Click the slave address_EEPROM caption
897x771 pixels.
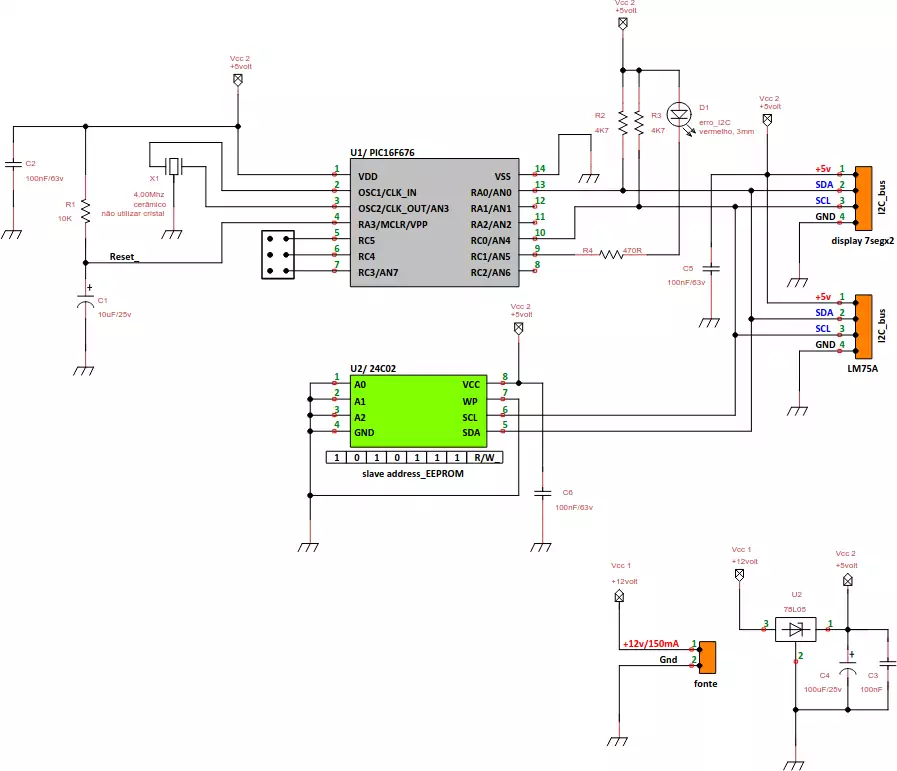[412, 474]
